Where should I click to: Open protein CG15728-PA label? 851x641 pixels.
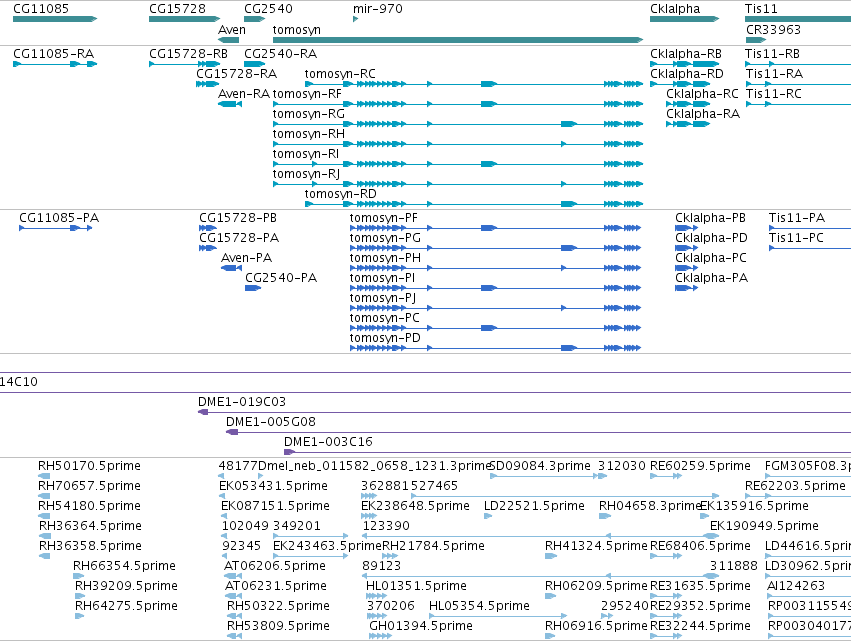239,238
